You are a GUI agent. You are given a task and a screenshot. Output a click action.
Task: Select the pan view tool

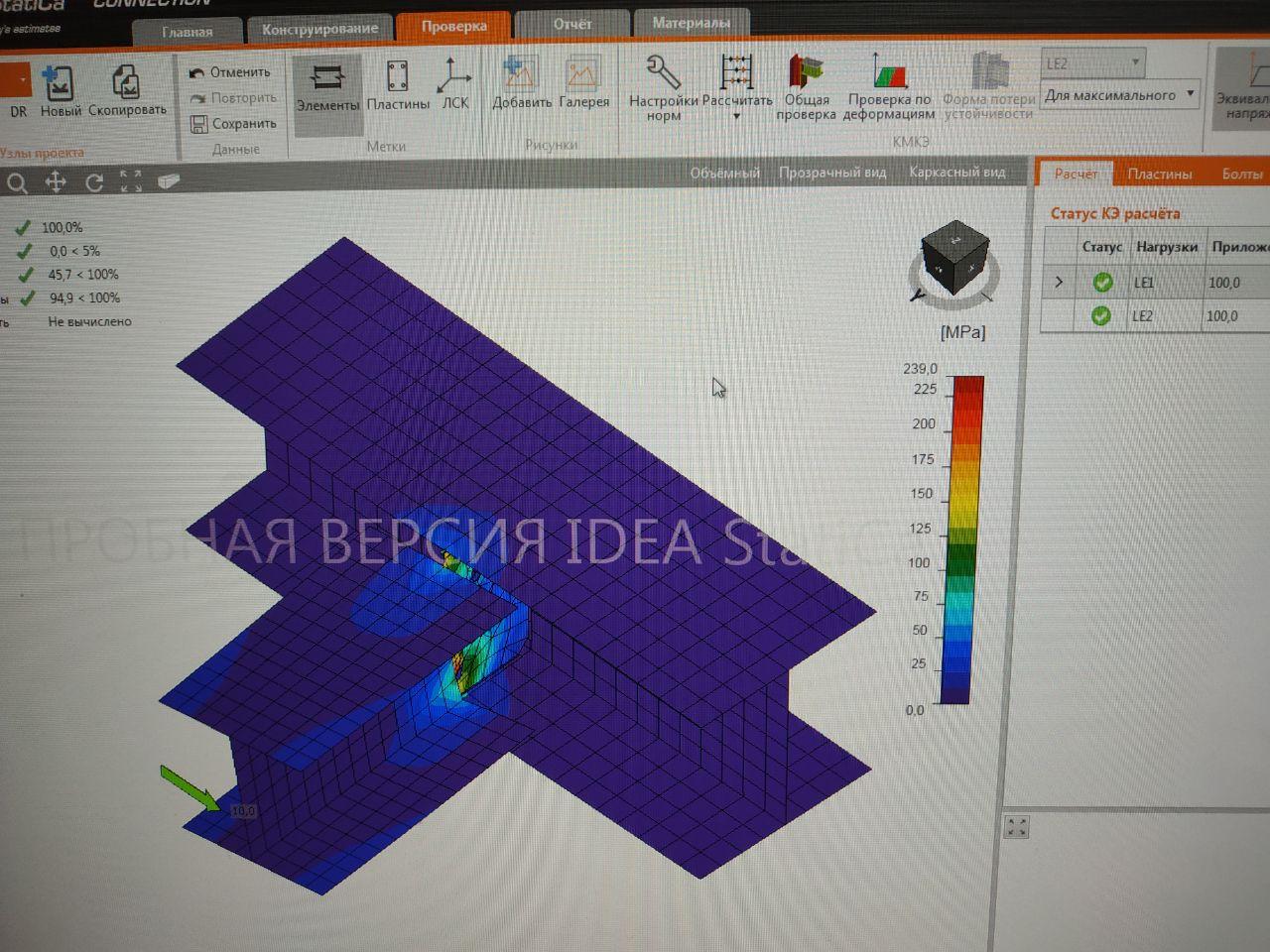[56, 181]
